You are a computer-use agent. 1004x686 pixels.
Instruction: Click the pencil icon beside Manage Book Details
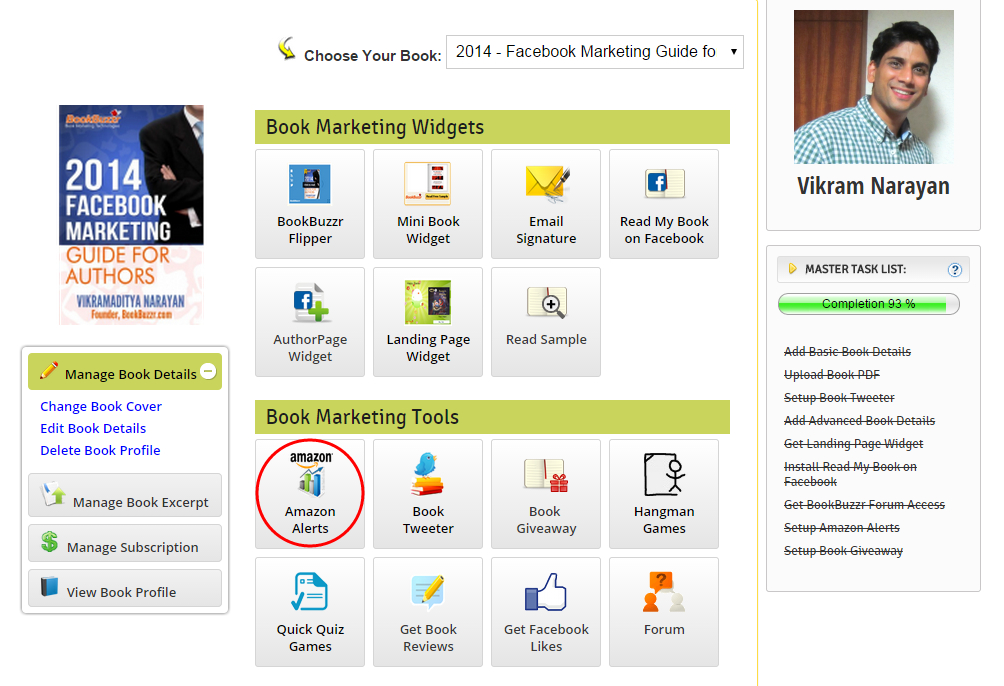tap(49, 370)
